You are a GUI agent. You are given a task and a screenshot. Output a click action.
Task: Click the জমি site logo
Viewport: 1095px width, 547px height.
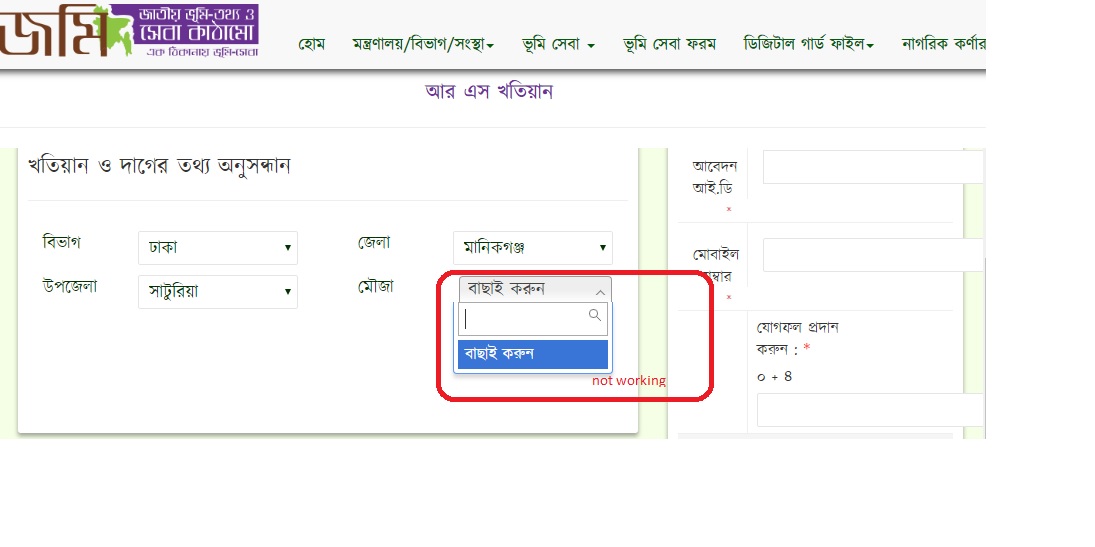point(129,31)
